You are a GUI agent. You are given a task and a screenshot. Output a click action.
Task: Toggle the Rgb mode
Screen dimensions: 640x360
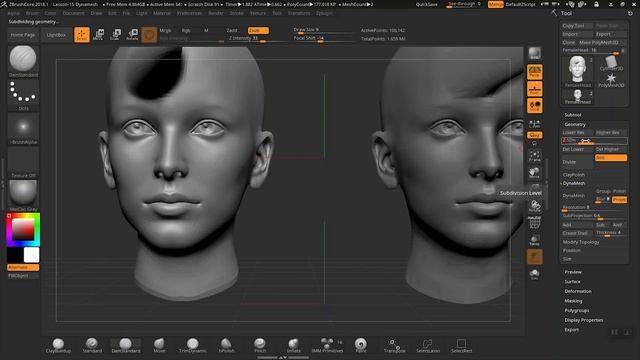(186, 31)
